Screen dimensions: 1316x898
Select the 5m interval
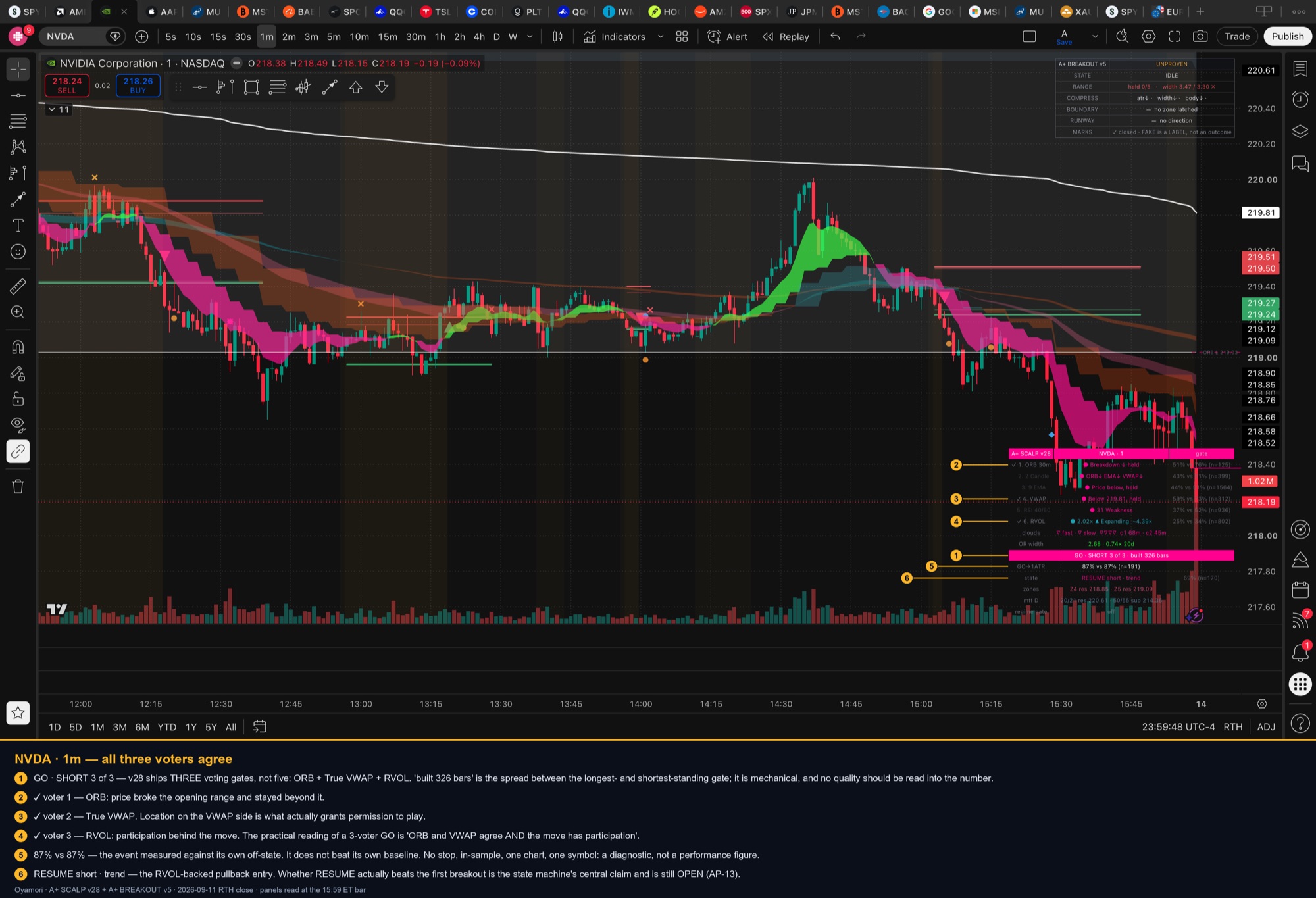pyautogui.click(x=334, y=37)
